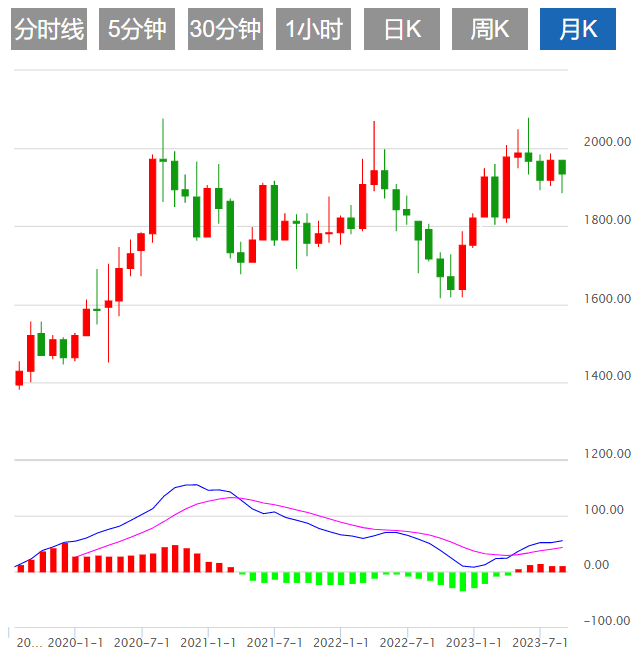The image size is (642, 653).
Task: Select the highlighted 月K tab
Action: 578,30
